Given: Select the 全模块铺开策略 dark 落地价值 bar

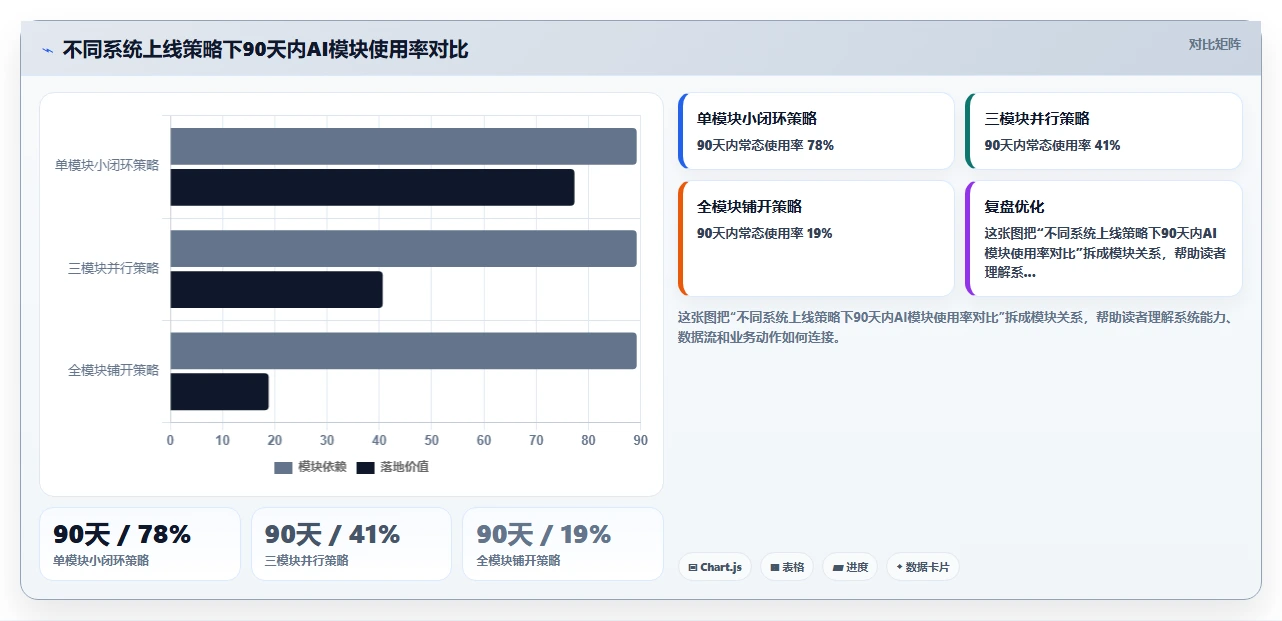Looking at the screenshot, I should click(219, 392).
